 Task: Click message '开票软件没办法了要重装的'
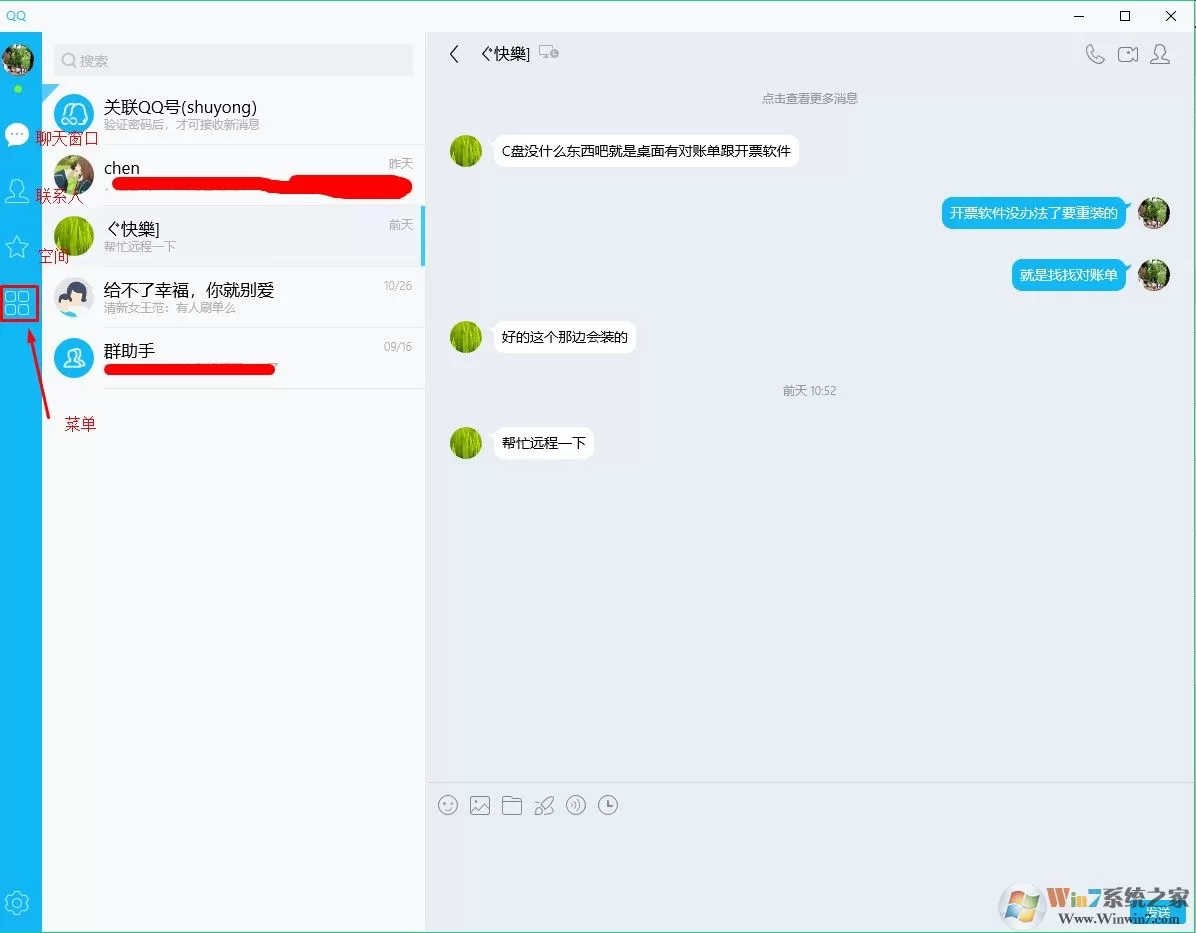(x=1034, y=213)
